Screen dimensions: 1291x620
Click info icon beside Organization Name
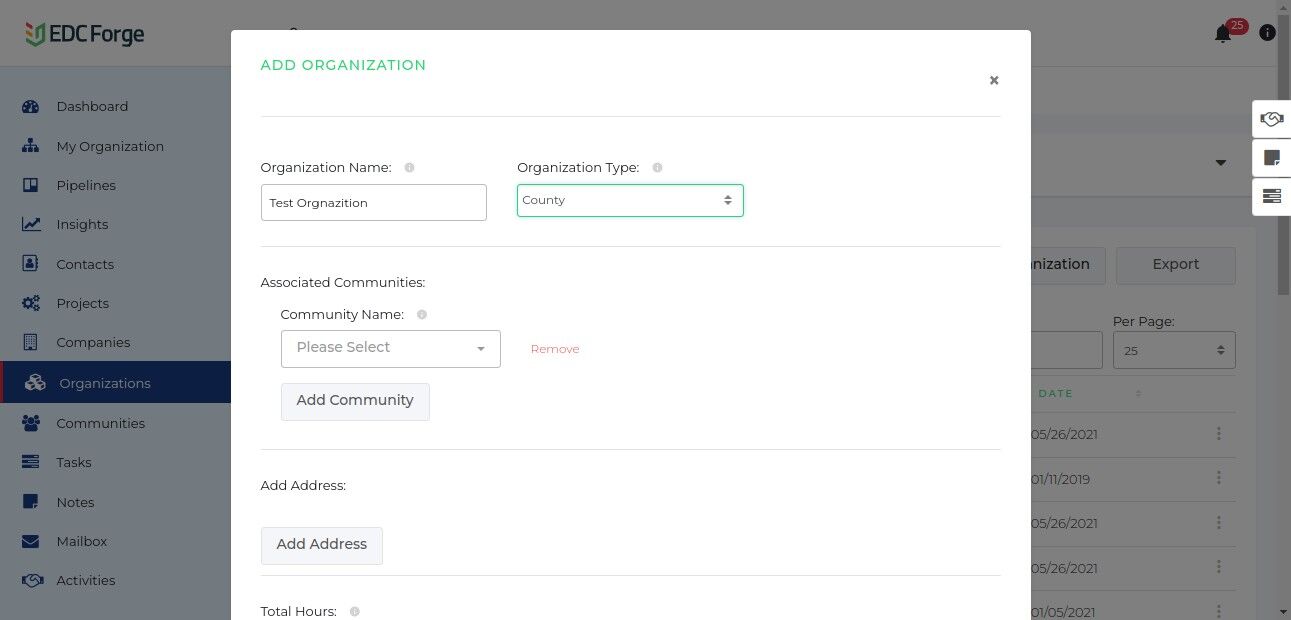409,168
